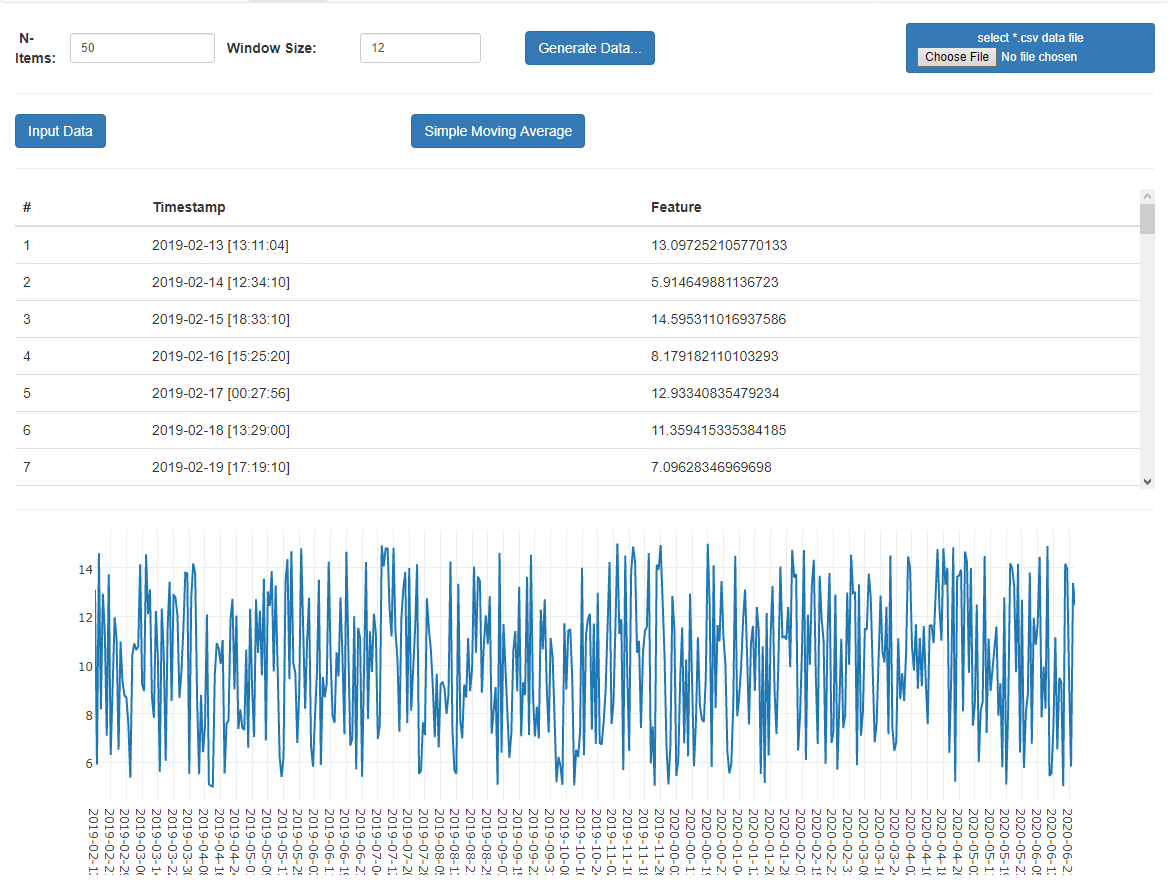Select the Timestamp column header
This screenshot has width=1168, height=880.
189,207
